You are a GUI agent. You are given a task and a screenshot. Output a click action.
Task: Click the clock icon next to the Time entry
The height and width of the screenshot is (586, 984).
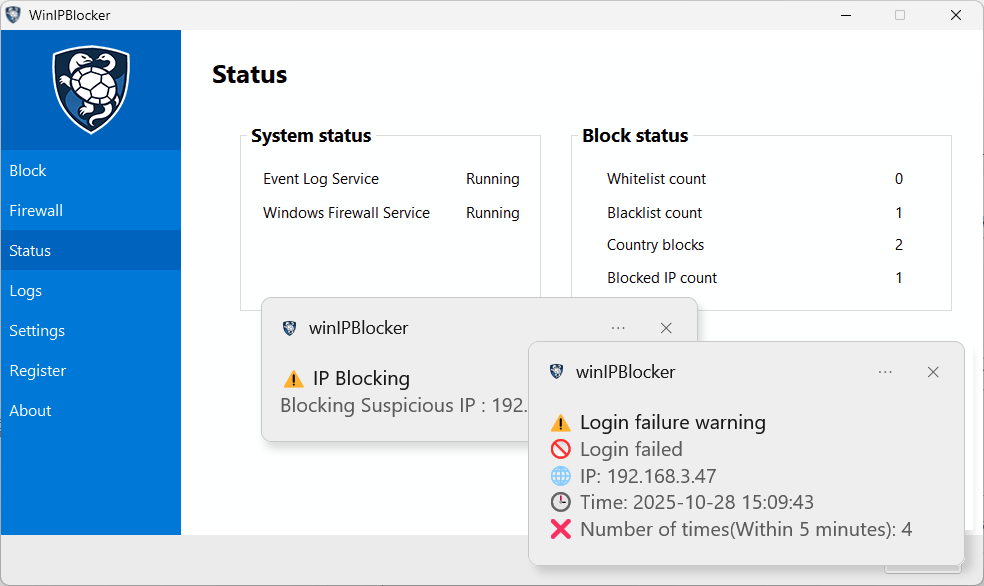coord(560,502)
